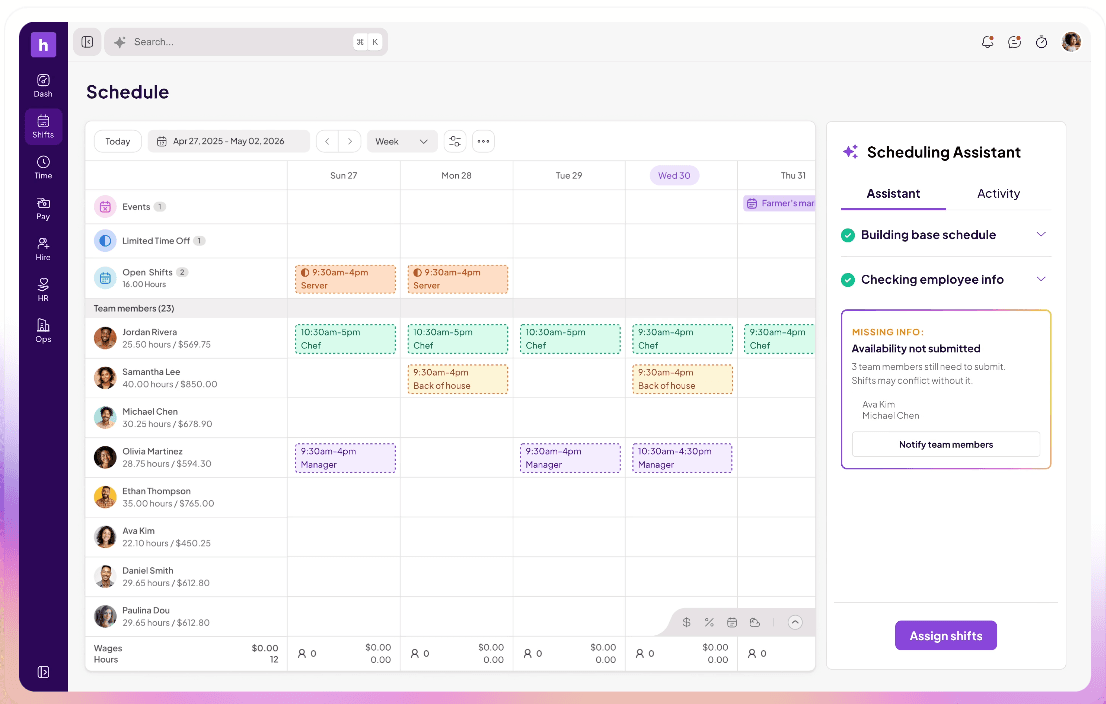This screenshot has width=1106, height=704.
Task: Click the Assign shifts button
Action: [945, 636]
